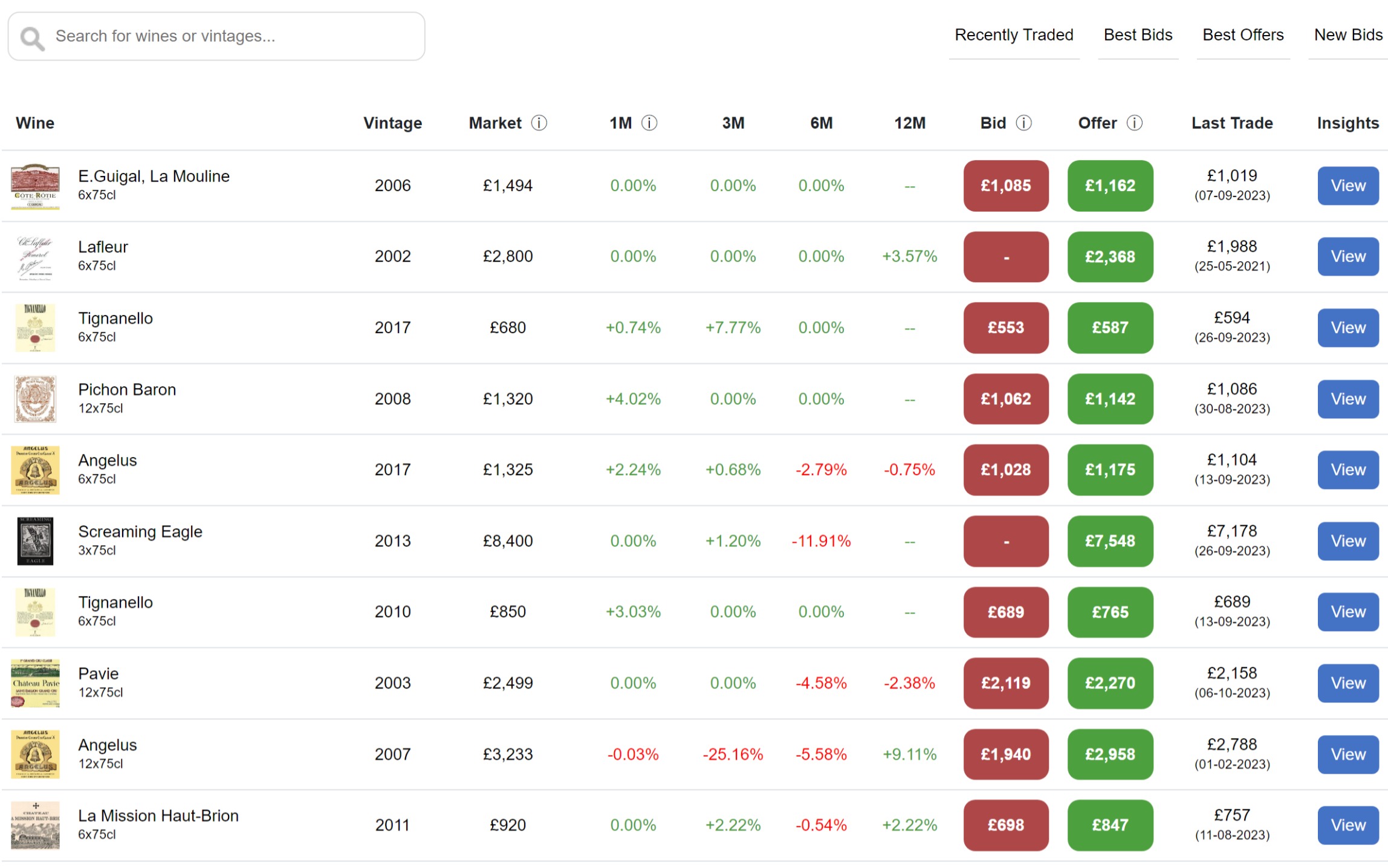
Task: Switch to the New Bids tab
Action: 1347,35
